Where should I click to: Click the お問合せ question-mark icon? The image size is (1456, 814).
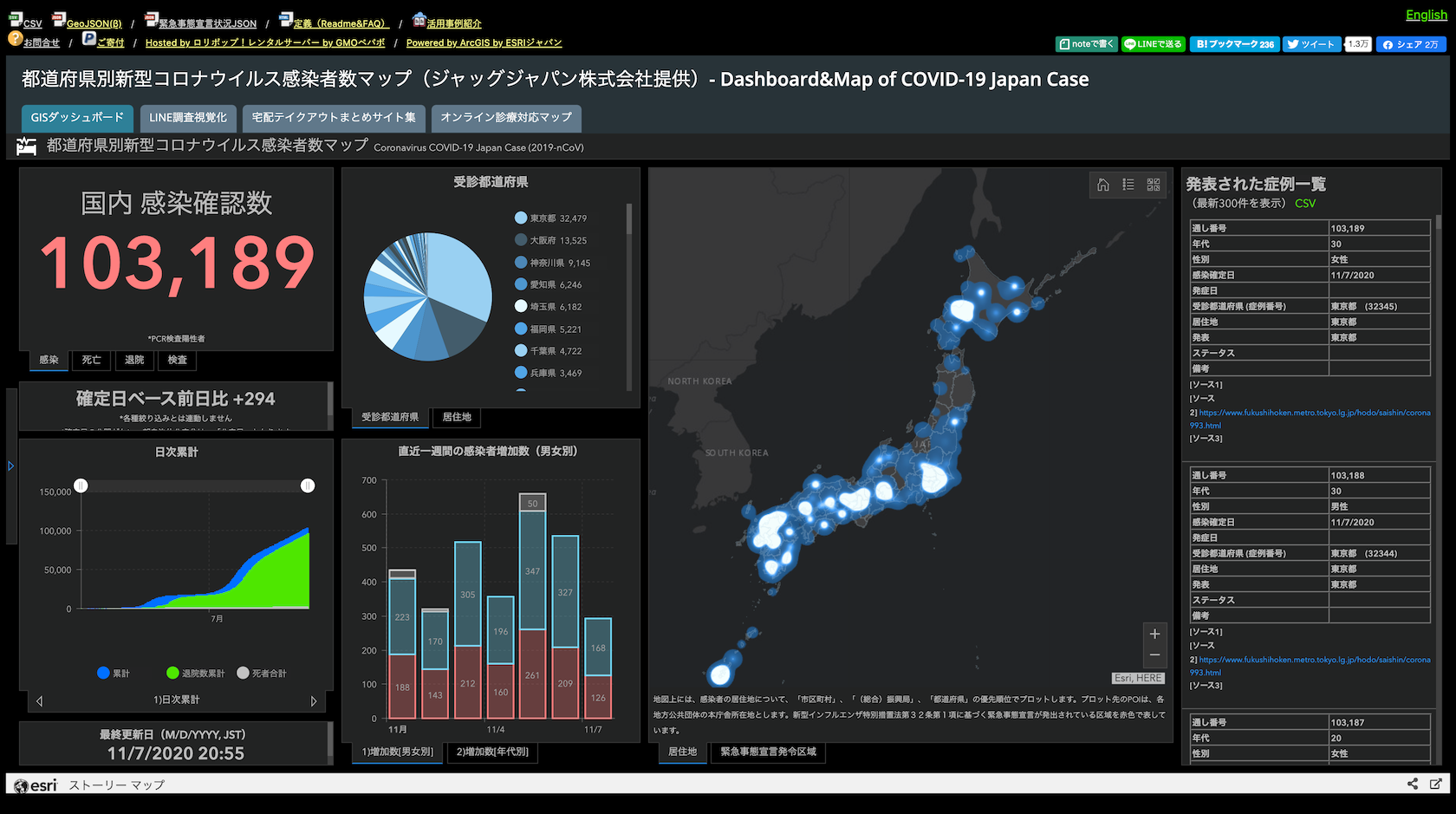tap(14, 39)
